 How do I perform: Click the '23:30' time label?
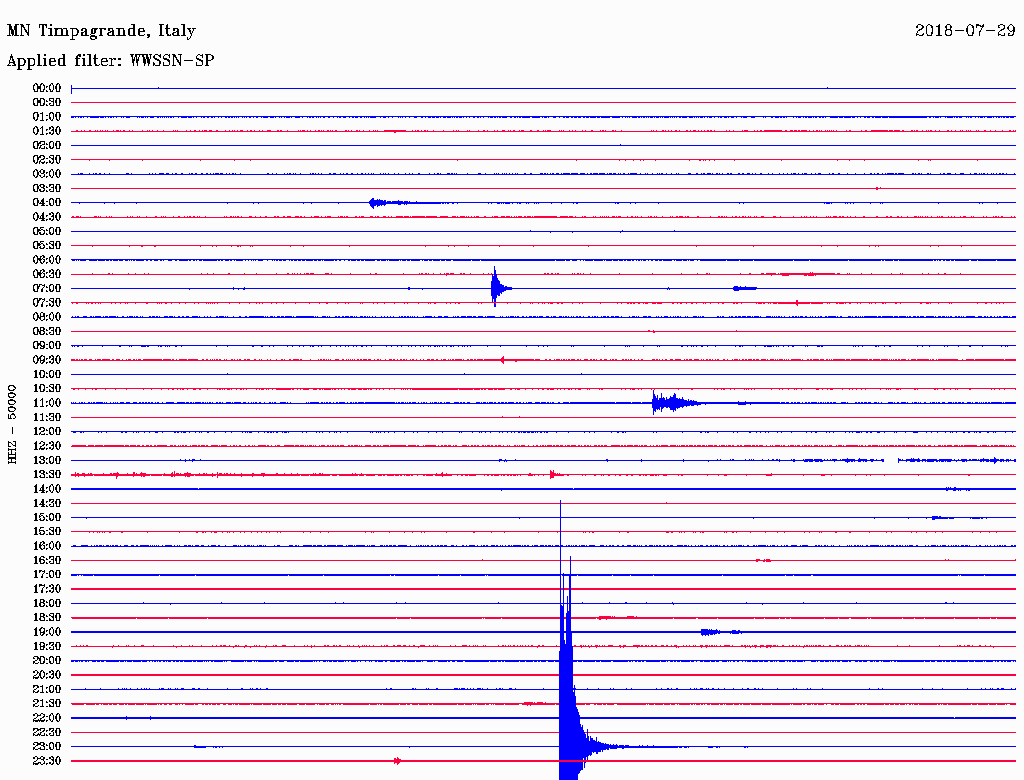coord(47,761)
